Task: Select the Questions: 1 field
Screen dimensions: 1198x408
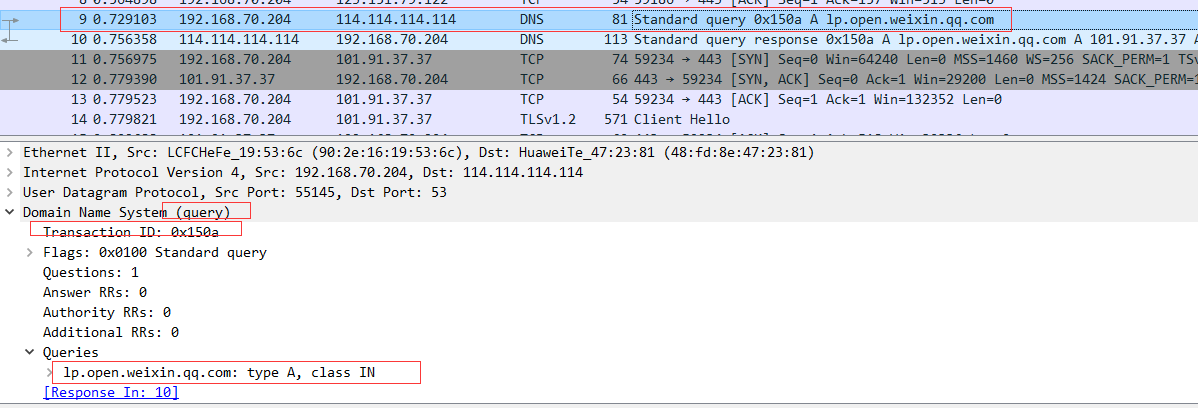Action: [91, 272]
